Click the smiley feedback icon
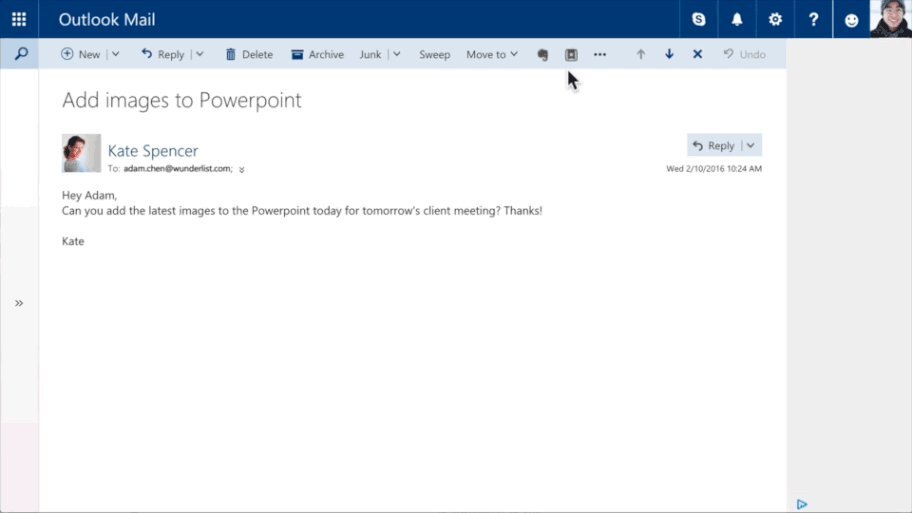912x513 pixels. coord(851,20)
